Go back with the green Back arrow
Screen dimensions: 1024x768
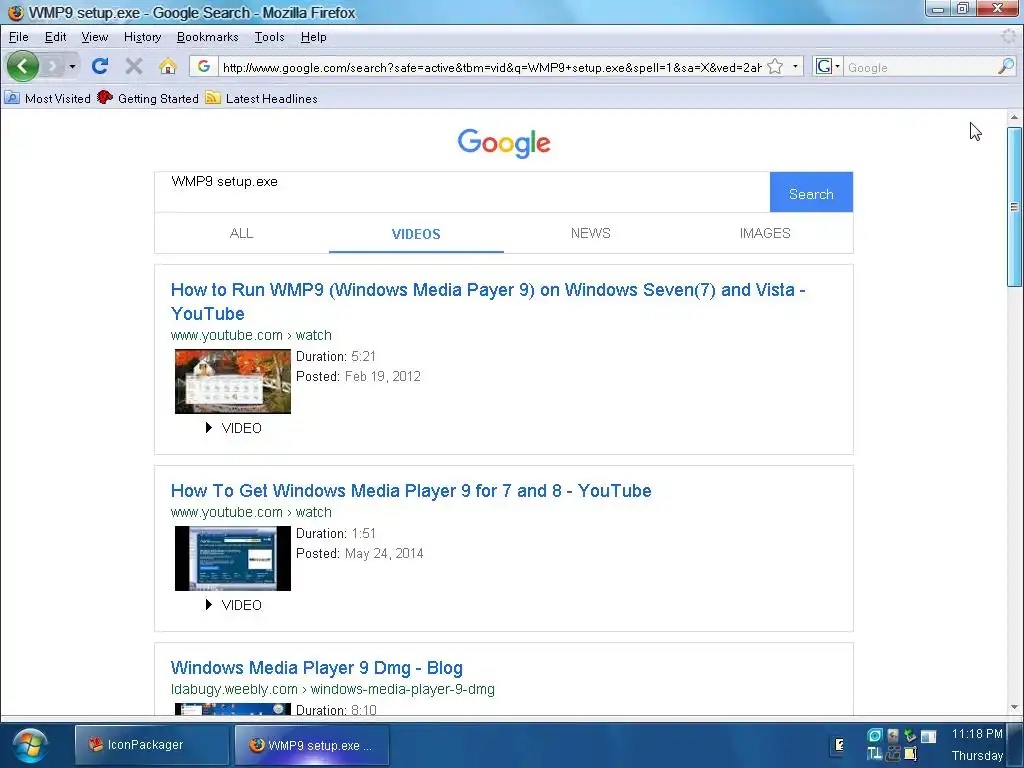tap(23, 66)
